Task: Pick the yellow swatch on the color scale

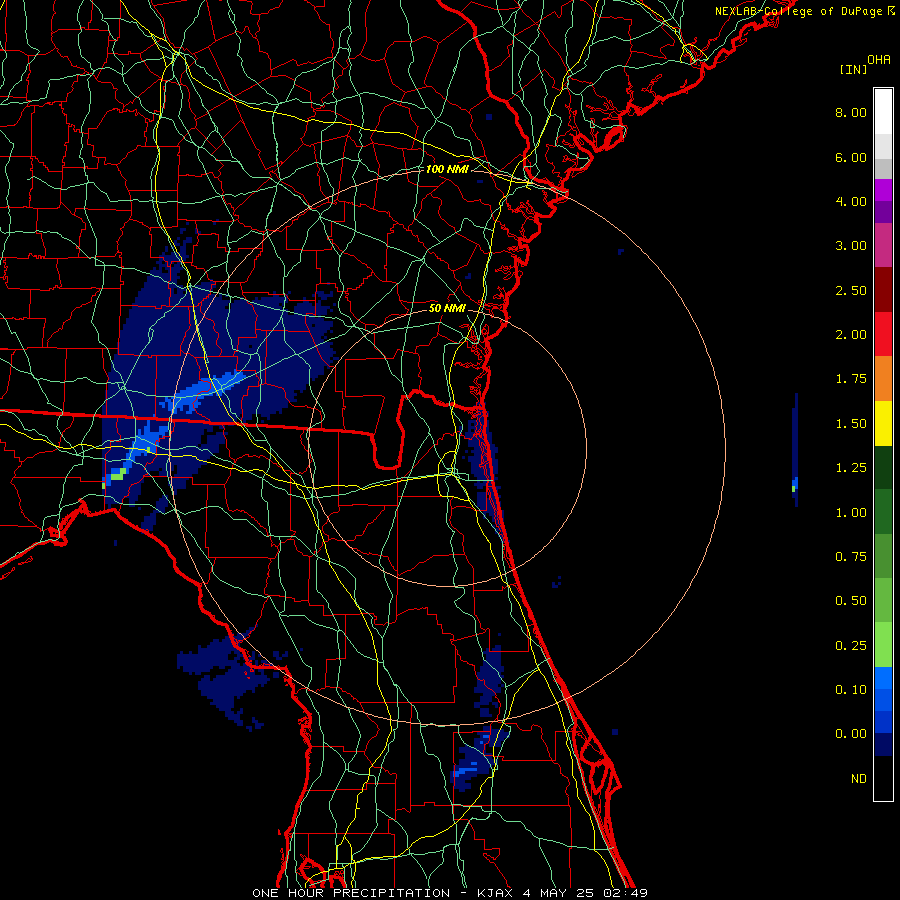Action: (x=883, y=424)
